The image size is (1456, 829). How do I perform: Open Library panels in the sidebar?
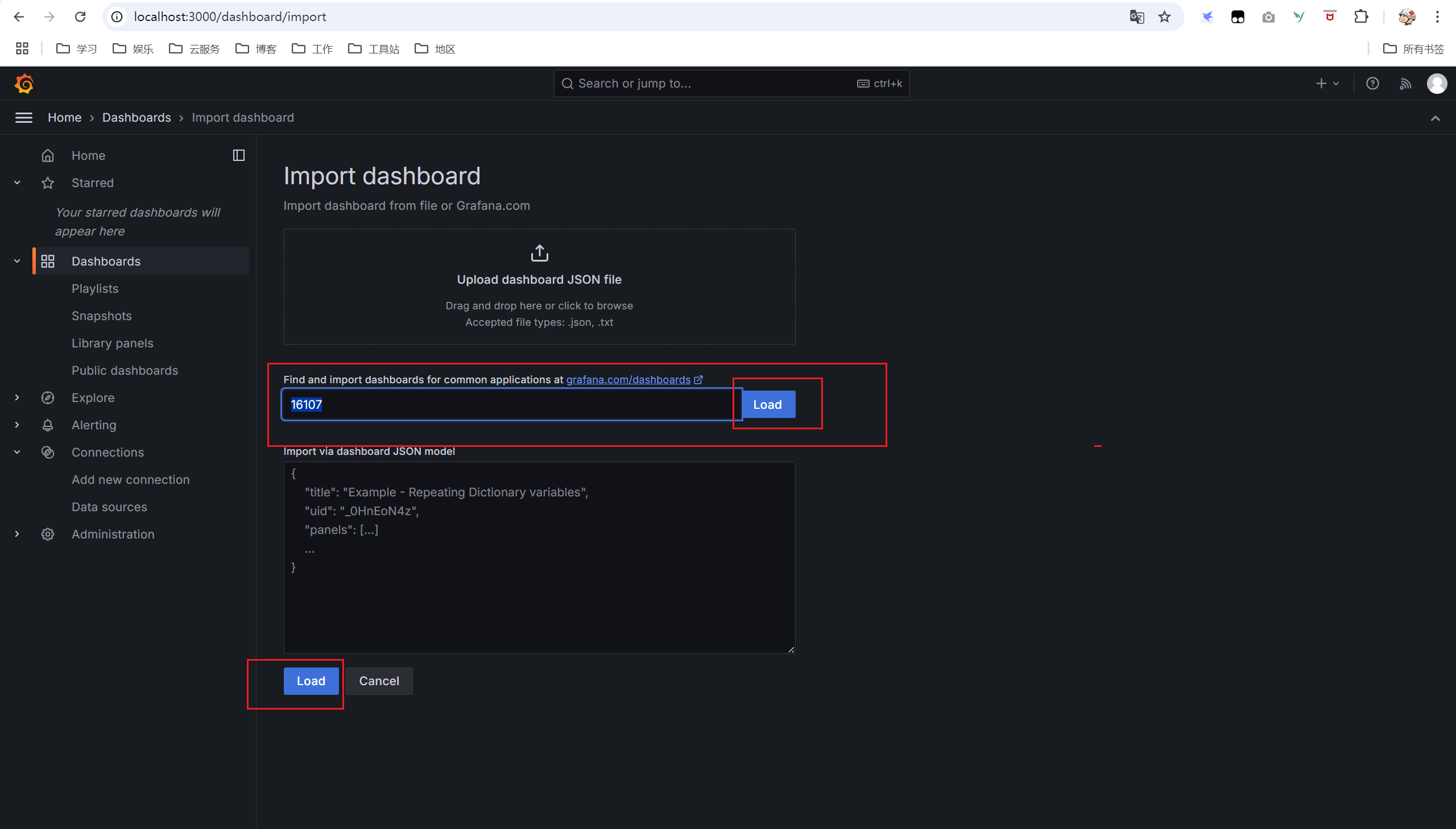pos(112,343)
